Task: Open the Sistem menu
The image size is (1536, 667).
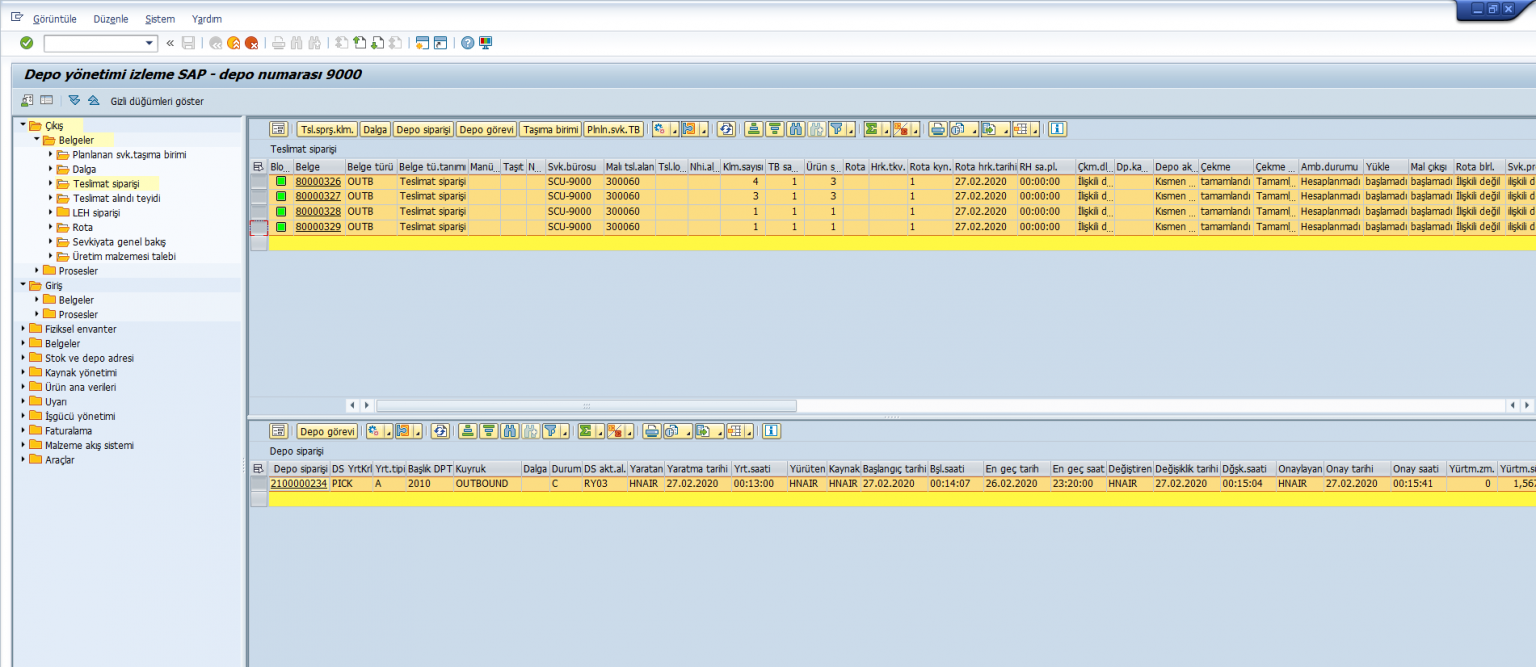Action: [x=159, y=19]
